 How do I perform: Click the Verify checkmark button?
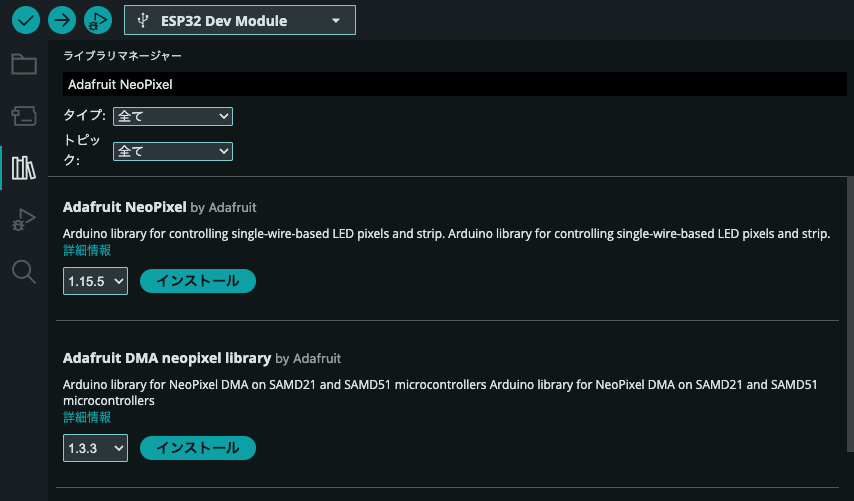coord(26,20)
